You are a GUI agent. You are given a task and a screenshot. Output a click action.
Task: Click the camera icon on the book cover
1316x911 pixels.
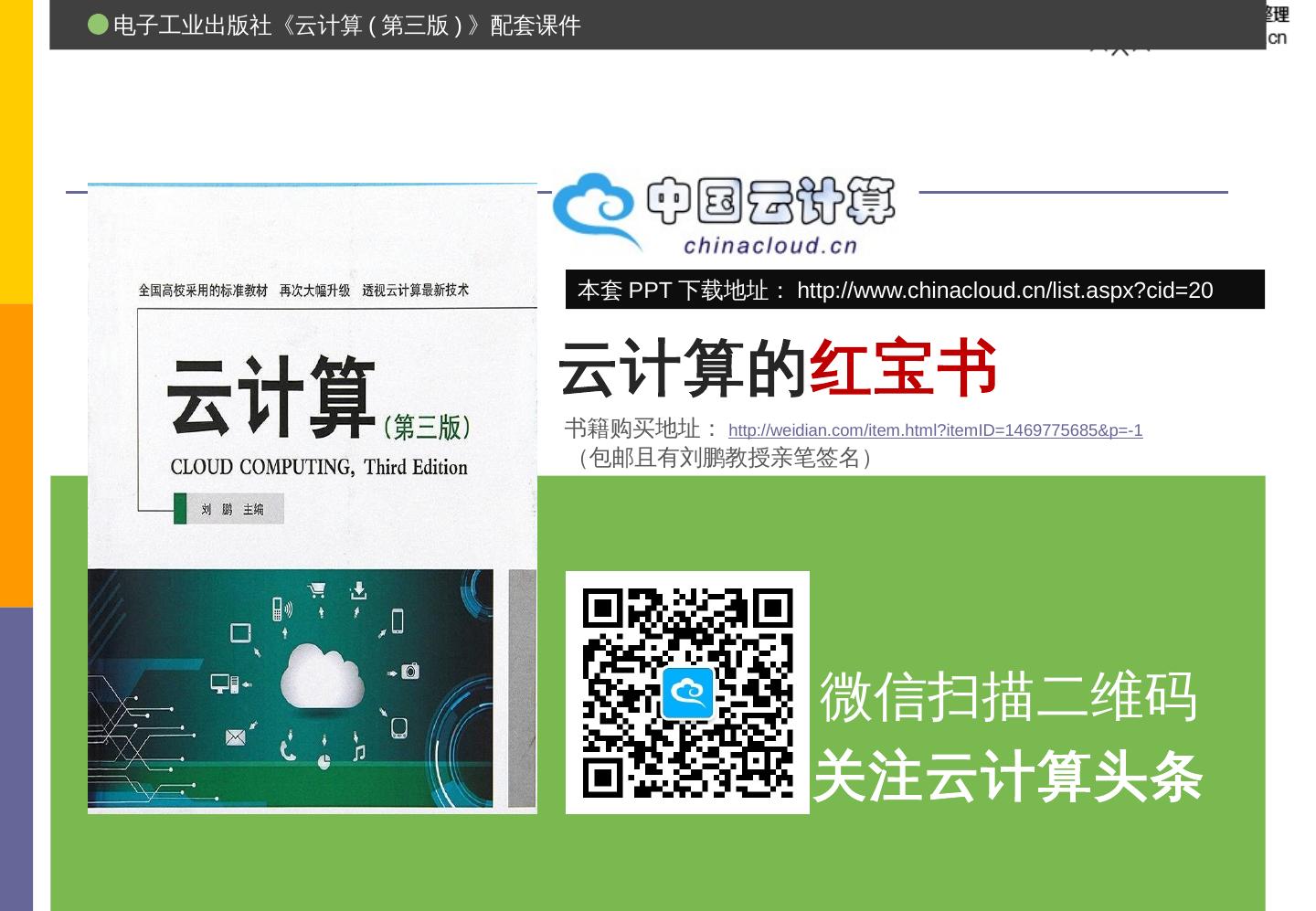click(409, 672)
